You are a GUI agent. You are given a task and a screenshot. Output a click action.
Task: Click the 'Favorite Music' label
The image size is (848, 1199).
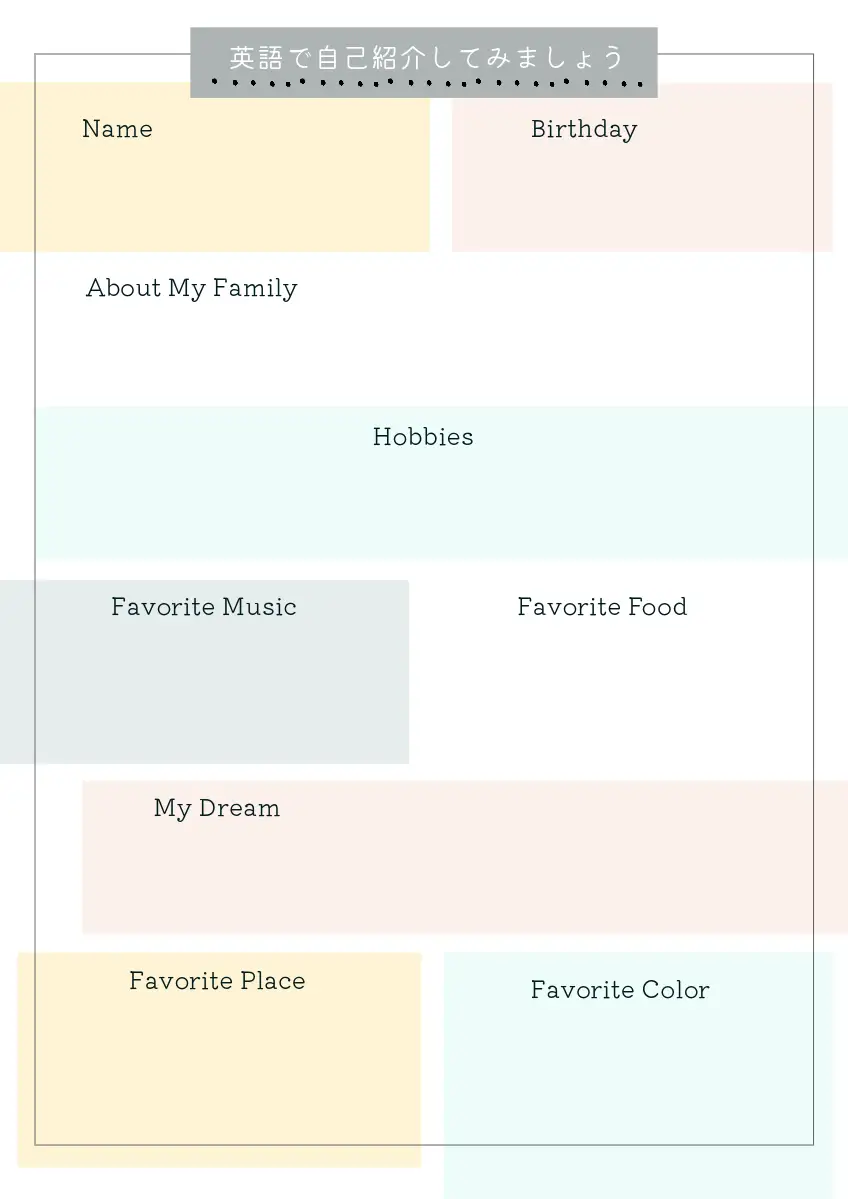[203, 607]
